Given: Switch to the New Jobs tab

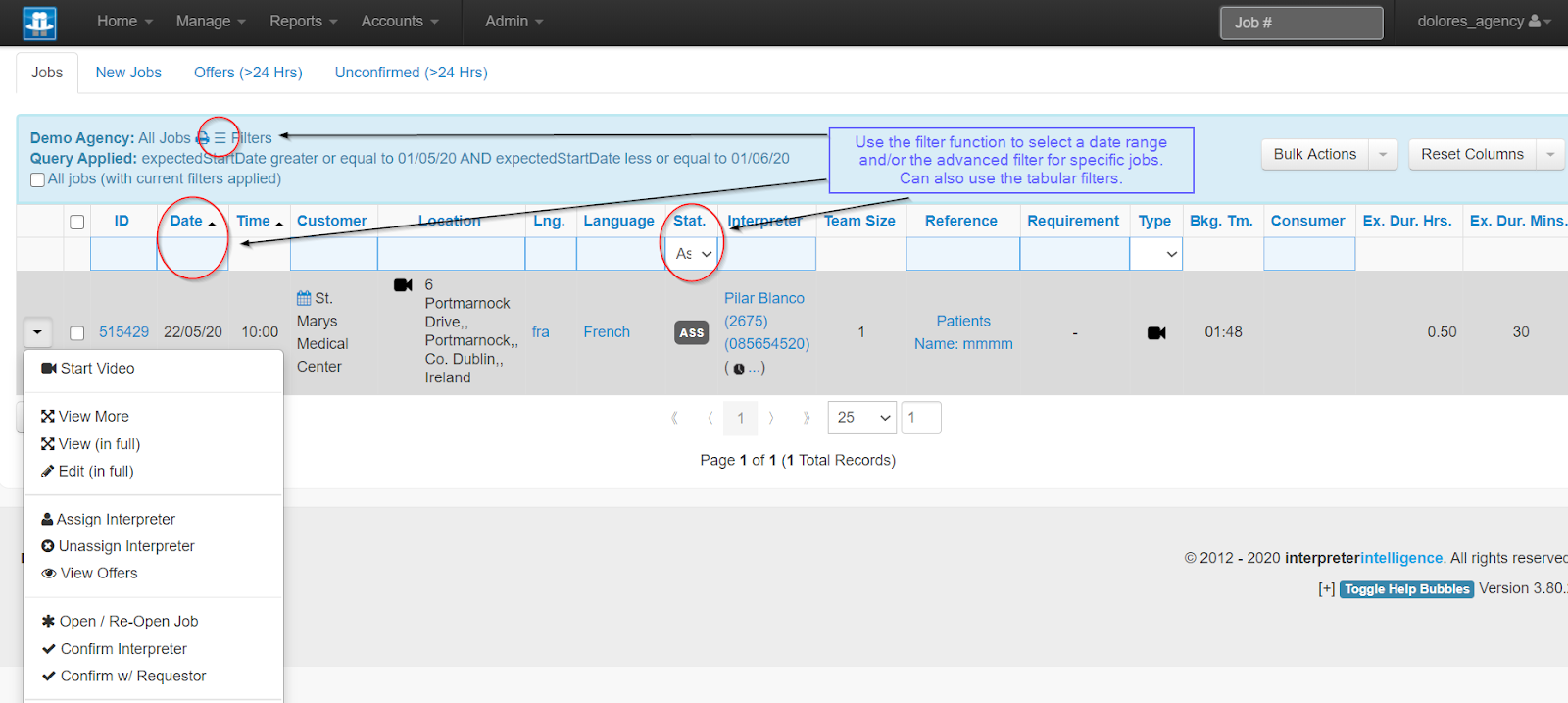Looking at the screenshot, I should tap(128, 73).
